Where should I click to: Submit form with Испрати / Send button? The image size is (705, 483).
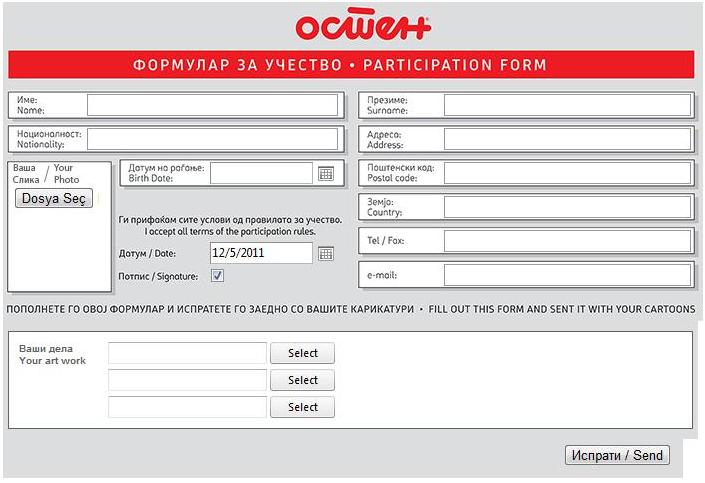pyautogui.click(x=617, y=455)
